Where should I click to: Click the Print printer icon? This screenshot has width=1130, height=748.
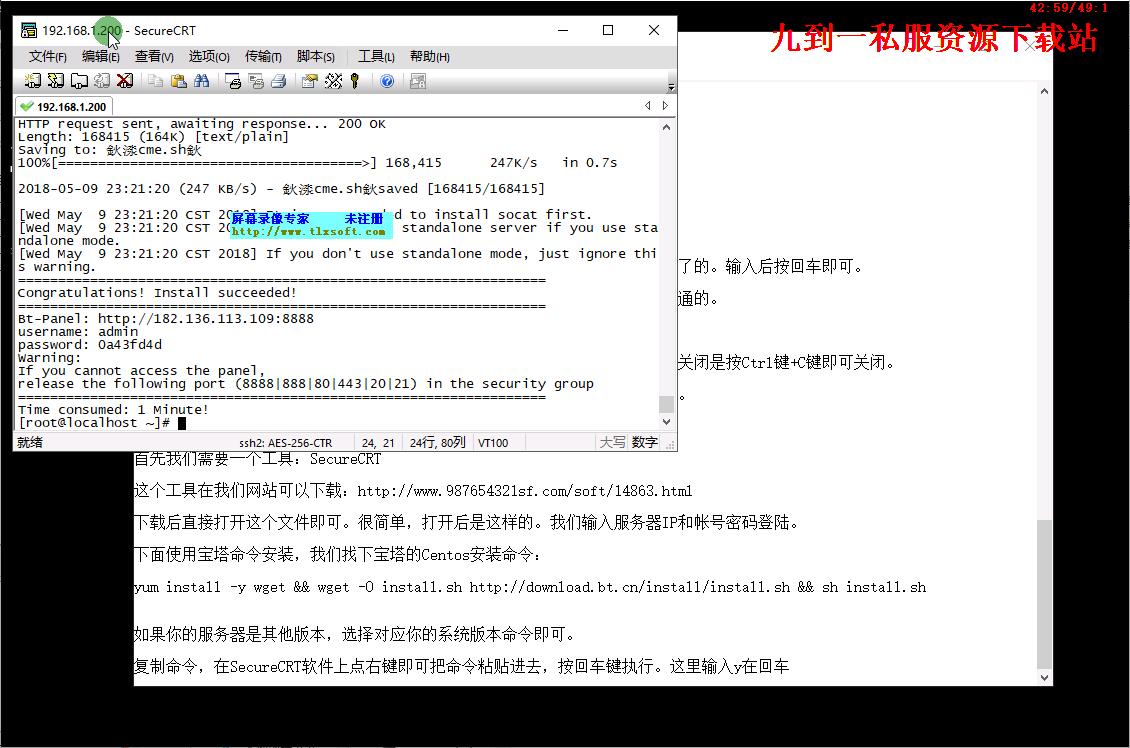pos(280,81)
